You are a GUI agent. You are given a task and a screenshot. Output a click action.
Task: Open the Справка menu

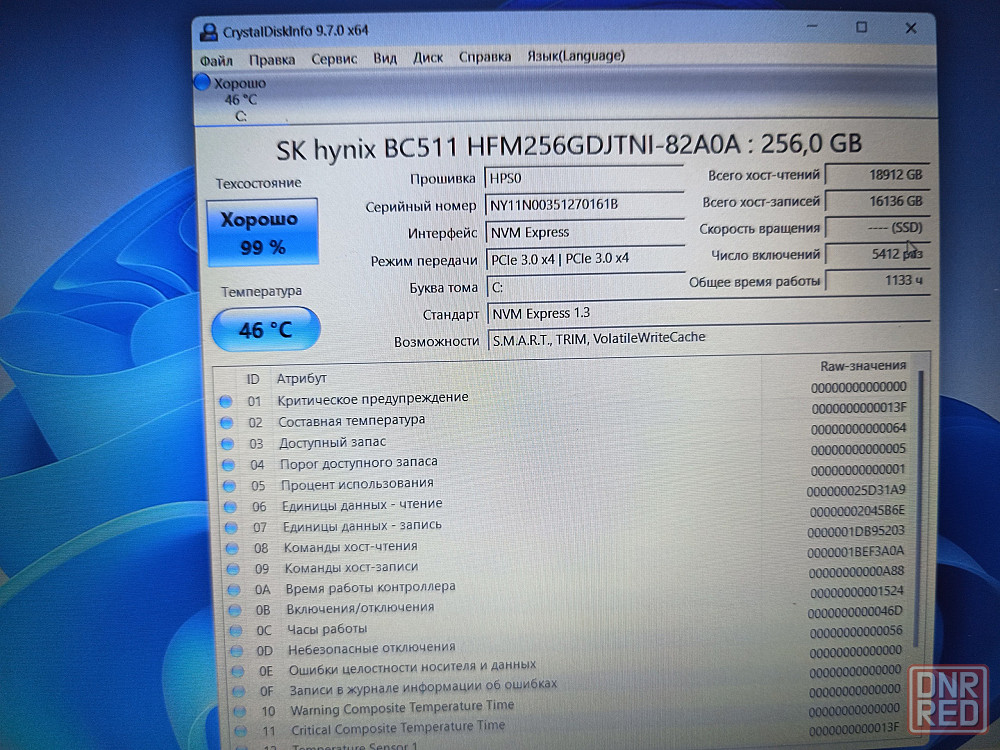pyautogui.click(x=485, y=57)
